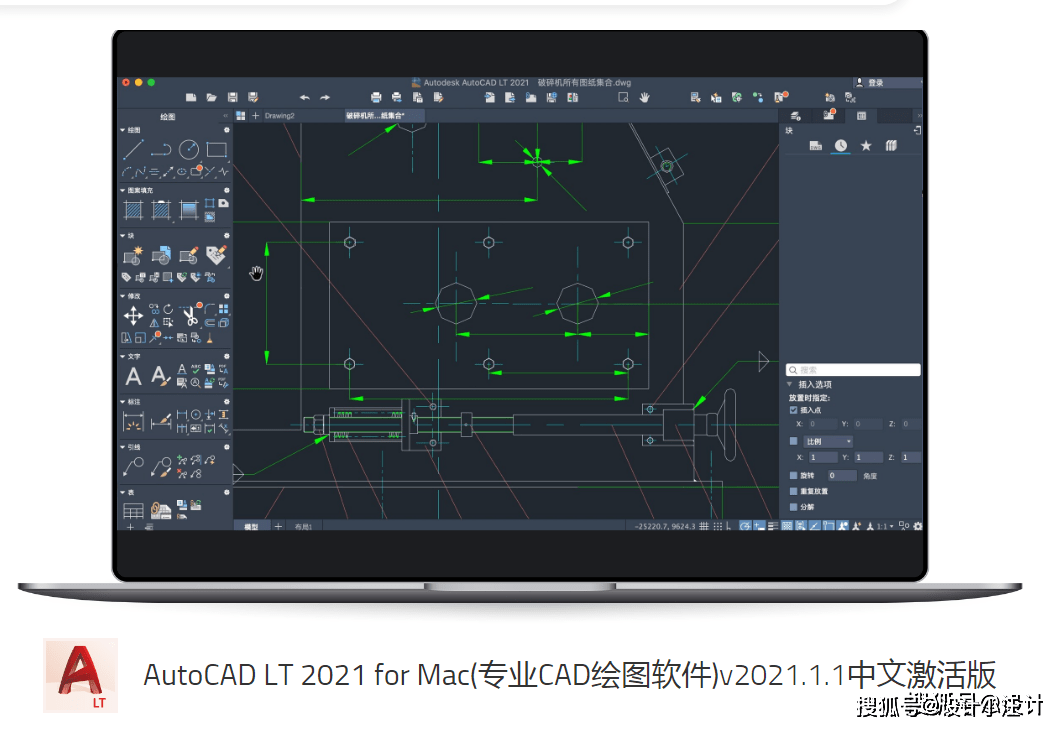The image size is (1043, 729).
Task: Toggle ortho mode in status bar
Action: (x=729, y=526)
